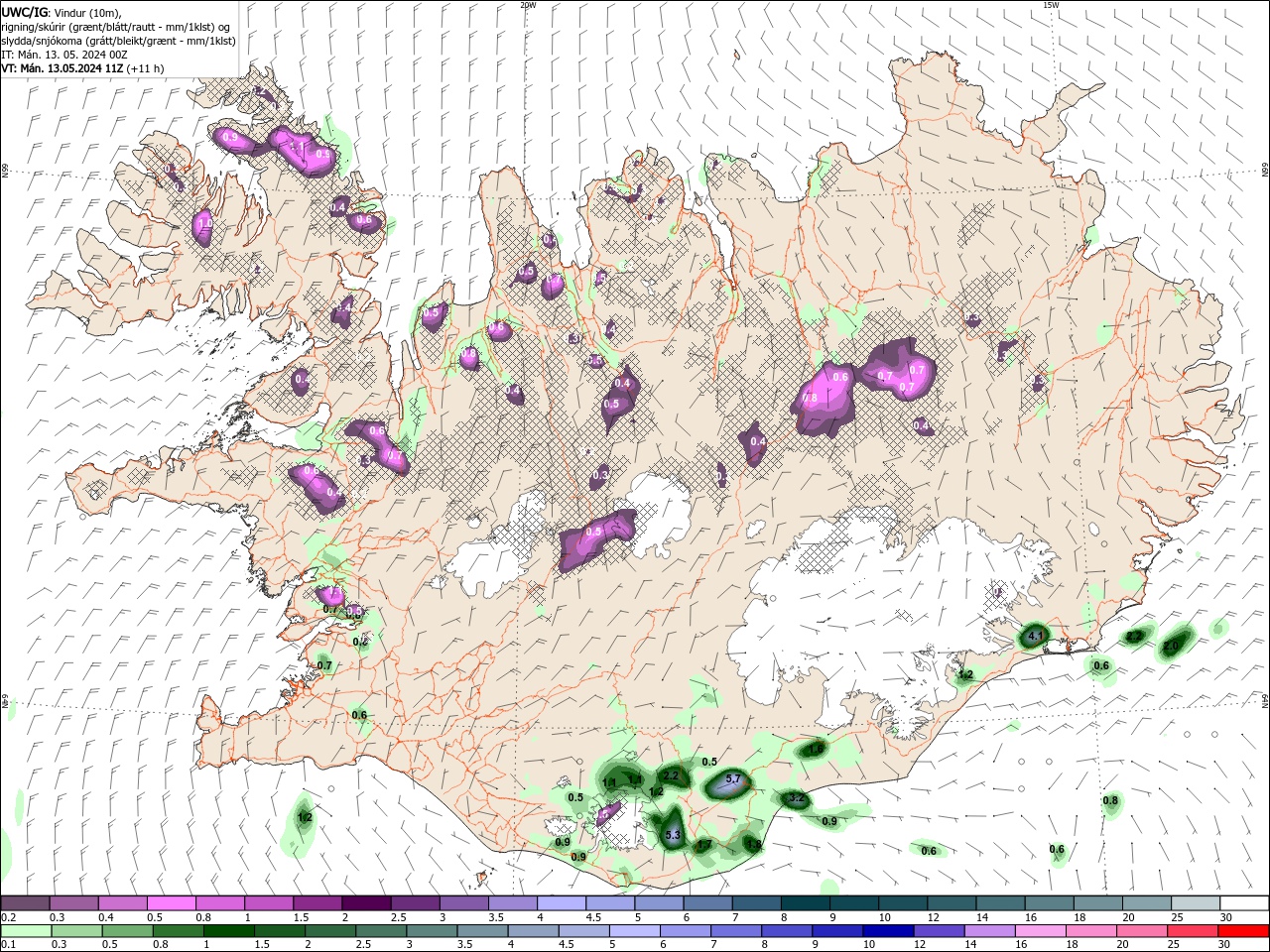Click the '0.2' label in the snow legend
Viewport: 1270px width, 952px height.
click(x=9, y=917)
